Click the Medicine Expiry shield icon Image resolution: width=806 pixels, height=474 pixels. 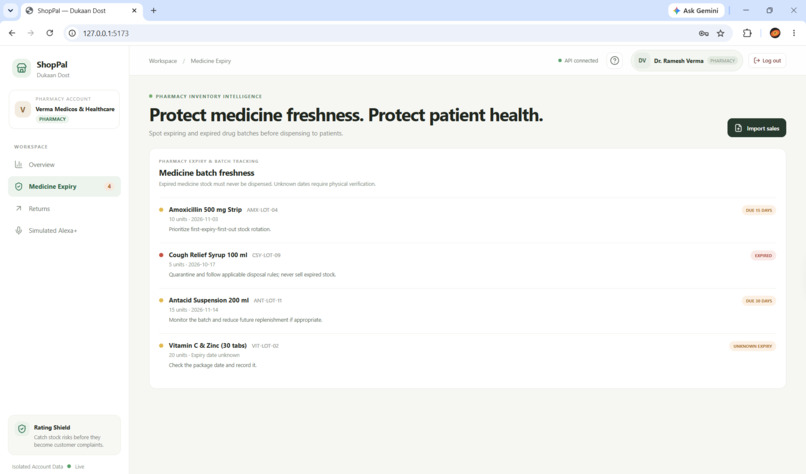(19, 187)
